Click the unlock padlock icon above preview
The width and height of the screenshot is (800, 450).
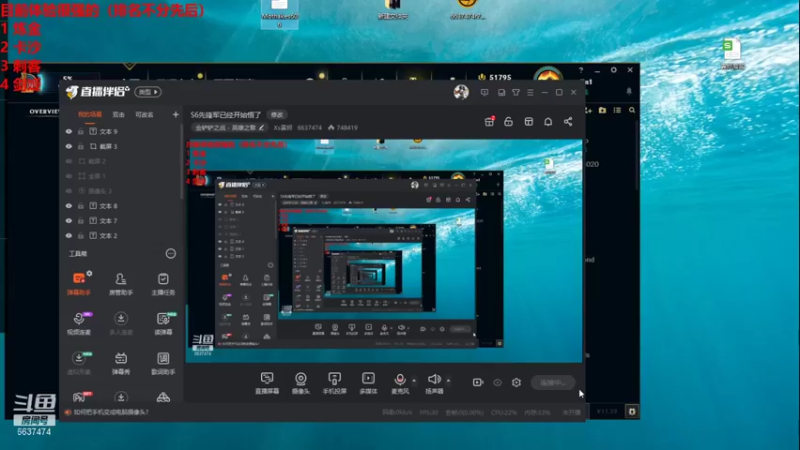[x=508, y=121]
